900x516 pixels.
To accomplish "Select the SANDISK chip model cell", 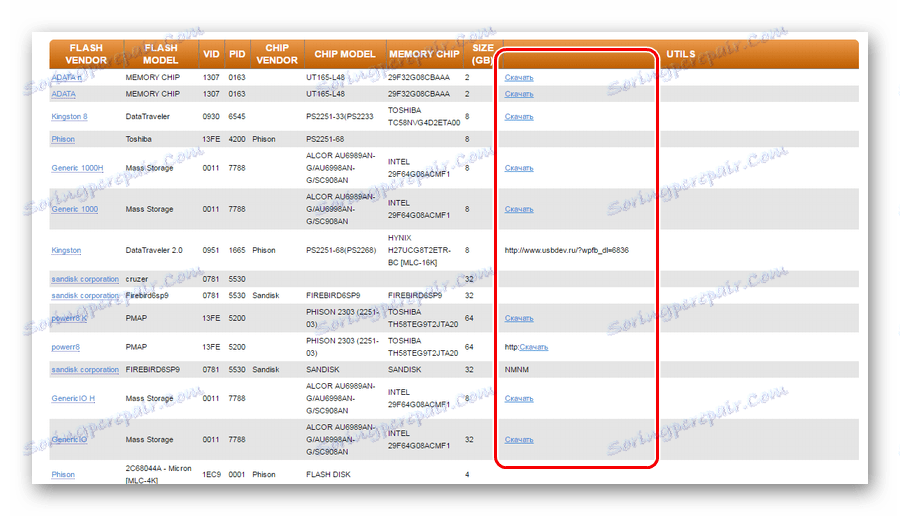I will (323, 370).
